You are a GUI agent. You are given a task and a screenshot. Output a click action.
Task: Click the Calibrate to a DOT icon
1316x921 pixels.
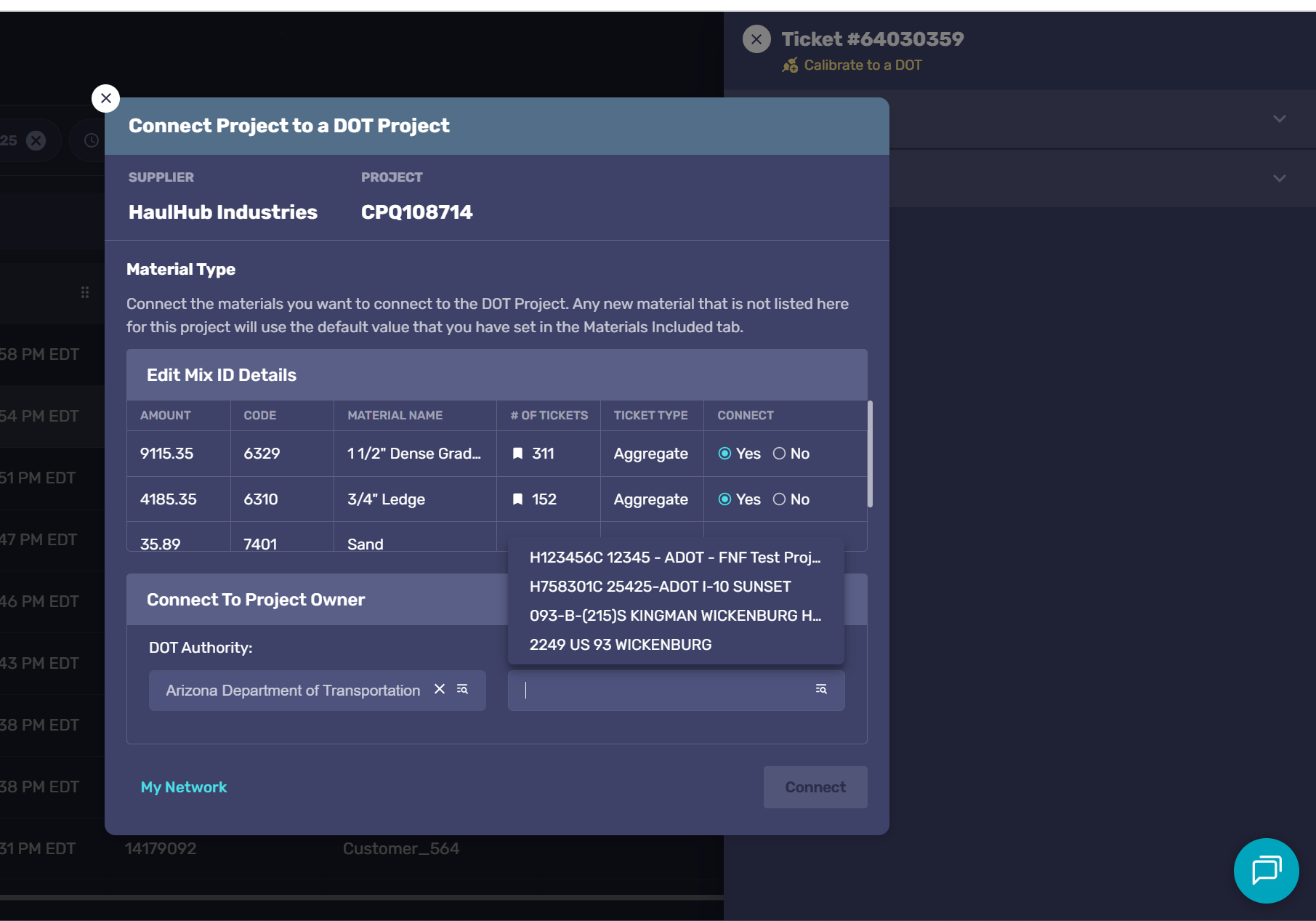(x=790, y=65)
